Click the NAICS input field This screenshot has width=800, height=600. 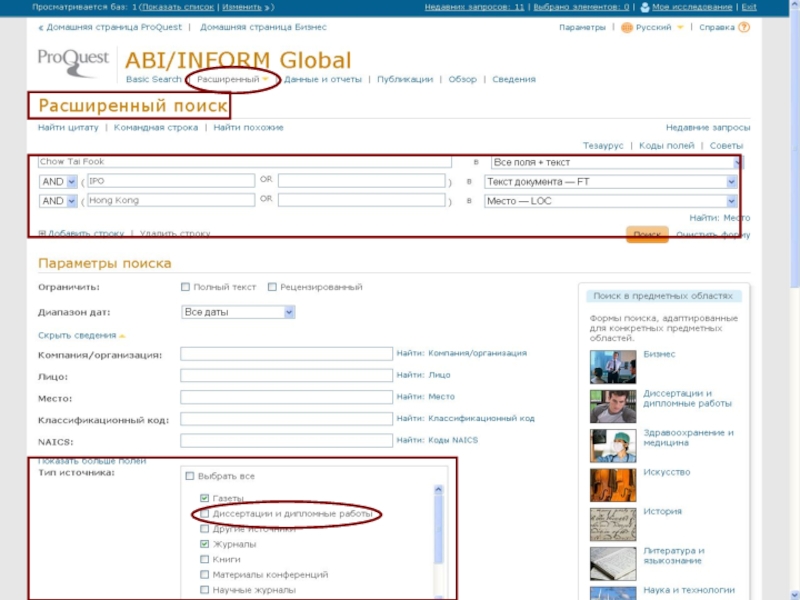pos(286,440)
